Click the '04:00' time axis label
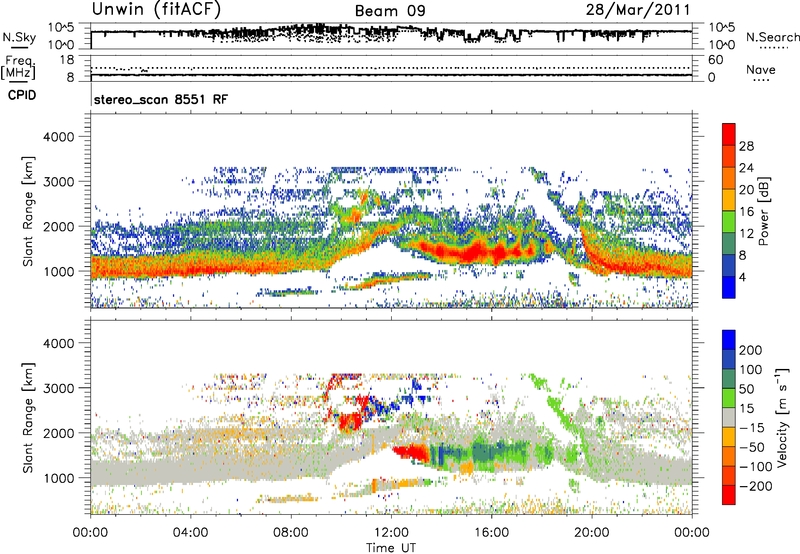Image resolution: width=800 pixels, height=554 pixels. tap(190, 533)
